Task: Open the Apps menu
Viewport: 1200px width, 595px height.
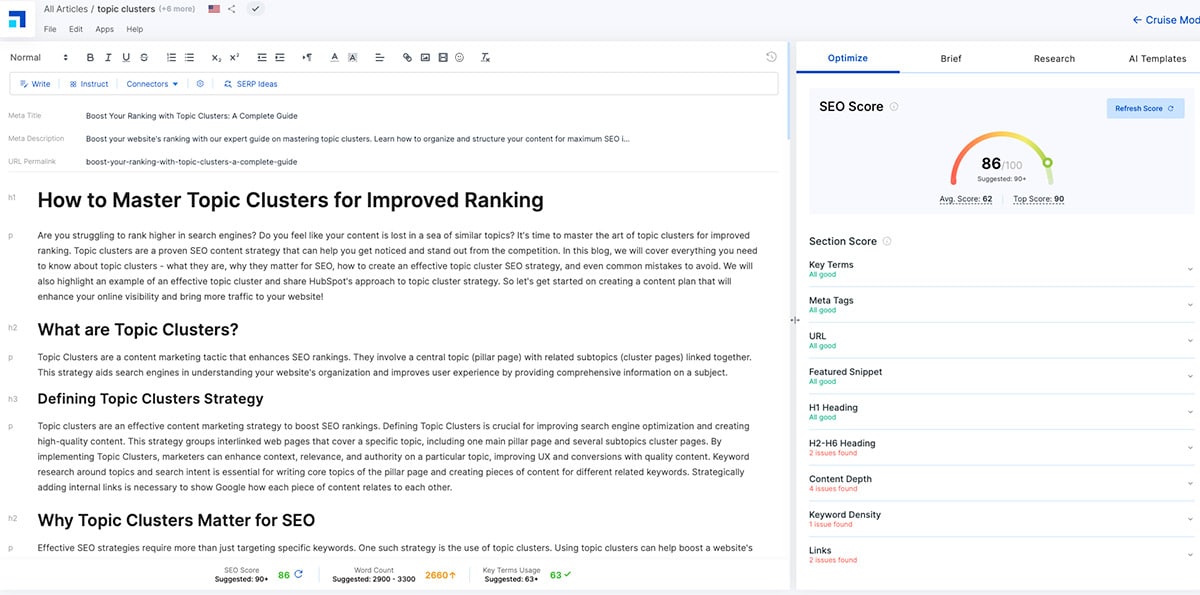Action: point(104,29)
